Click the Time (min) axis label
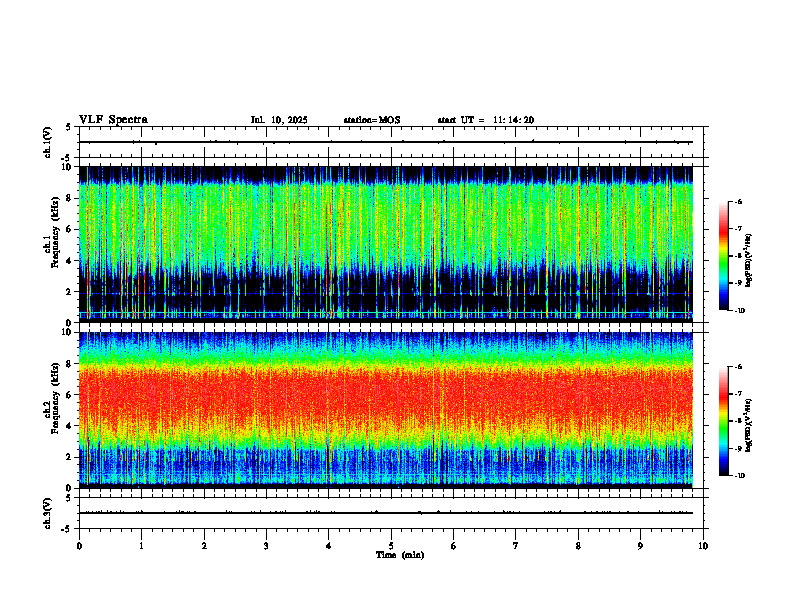792x612 pixels. click(400, 555)
